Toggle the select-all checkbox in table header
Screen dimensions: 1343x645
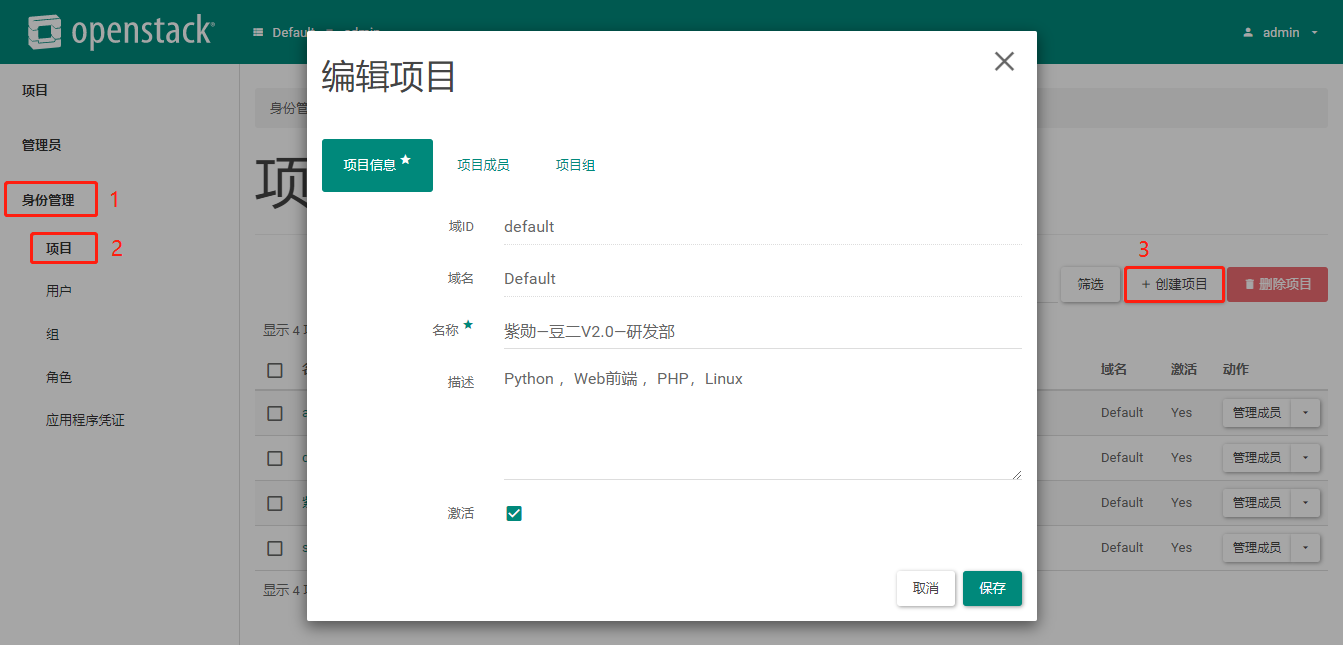tap(275, 370)
